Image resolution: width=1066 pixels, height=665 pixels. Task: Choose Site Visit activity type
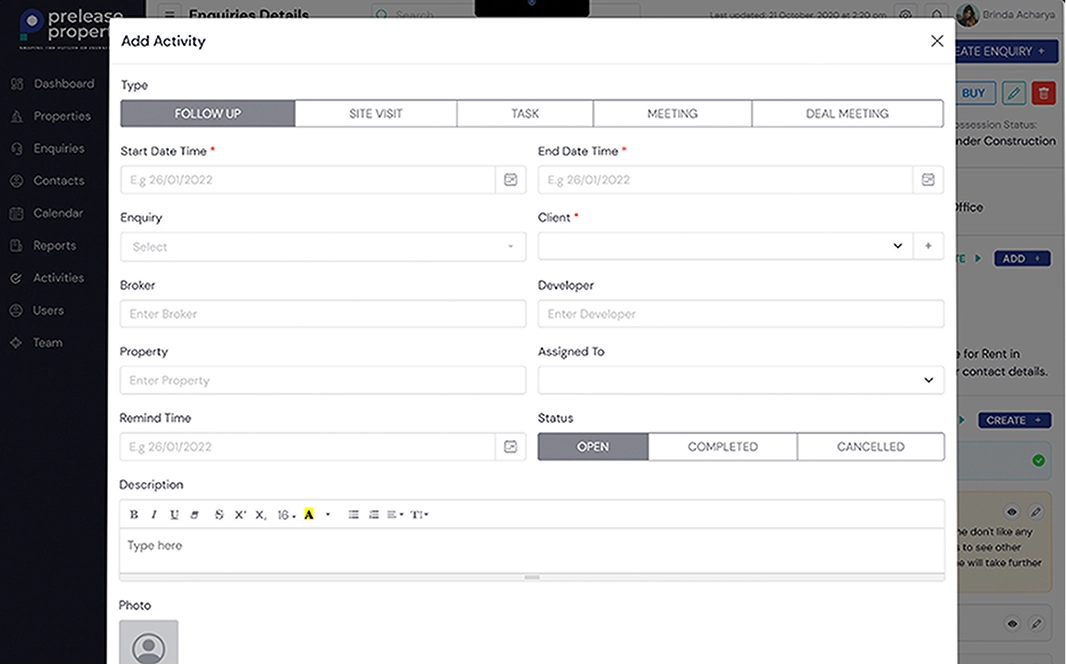point(375,114)
